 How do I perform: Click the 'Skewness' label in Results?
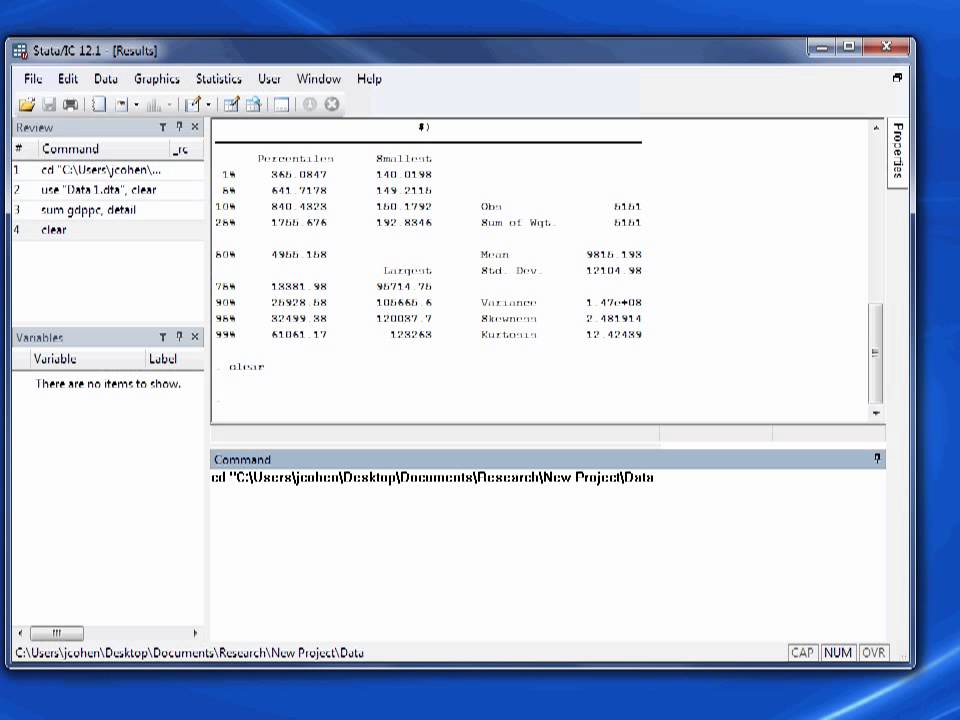(509, 318)
